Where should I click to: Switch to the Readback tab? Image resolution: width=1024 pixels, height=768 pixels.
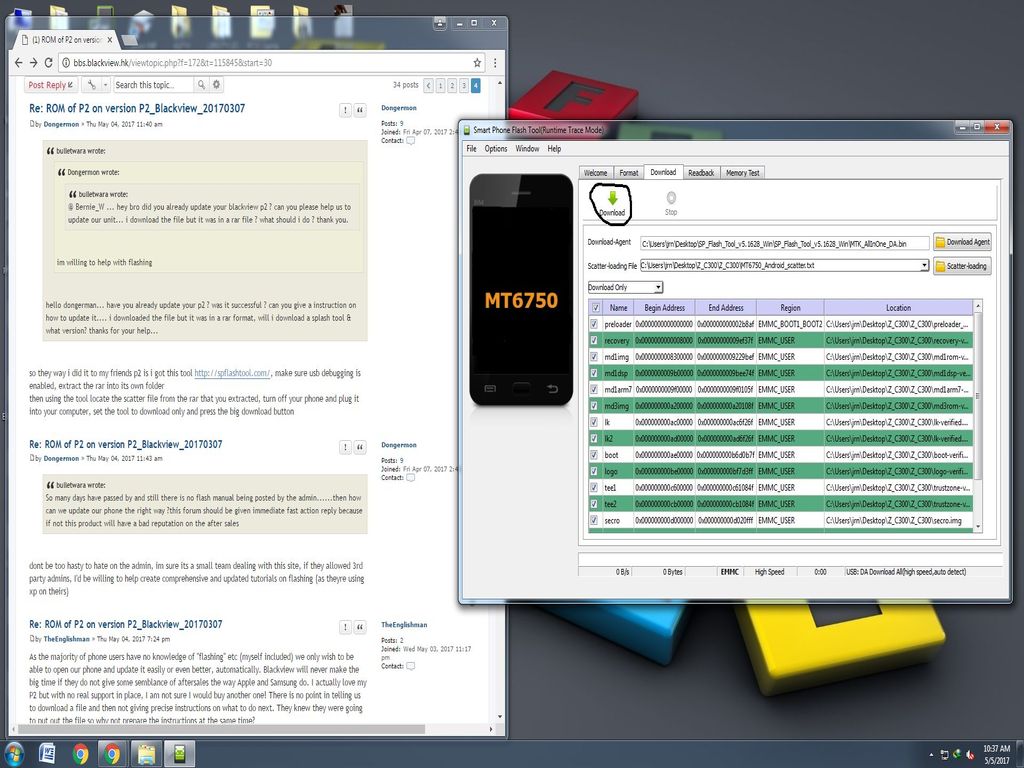[x=701, y=173]
